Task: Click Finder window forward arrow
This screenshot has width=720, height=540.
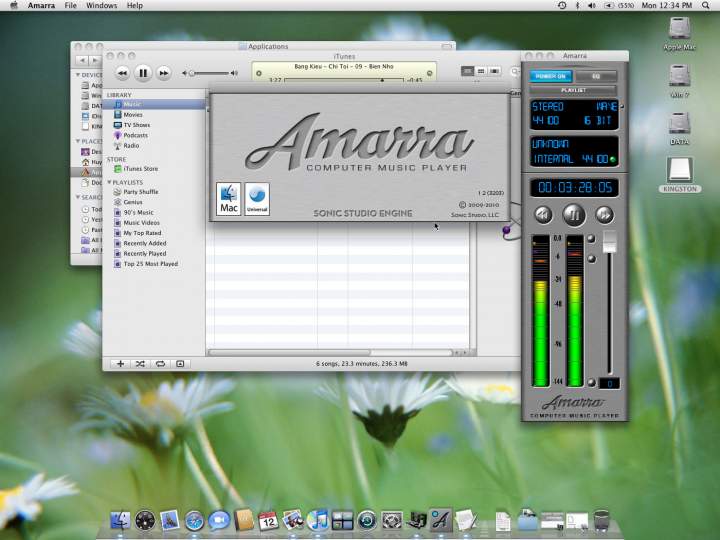Action: [95, 60]
